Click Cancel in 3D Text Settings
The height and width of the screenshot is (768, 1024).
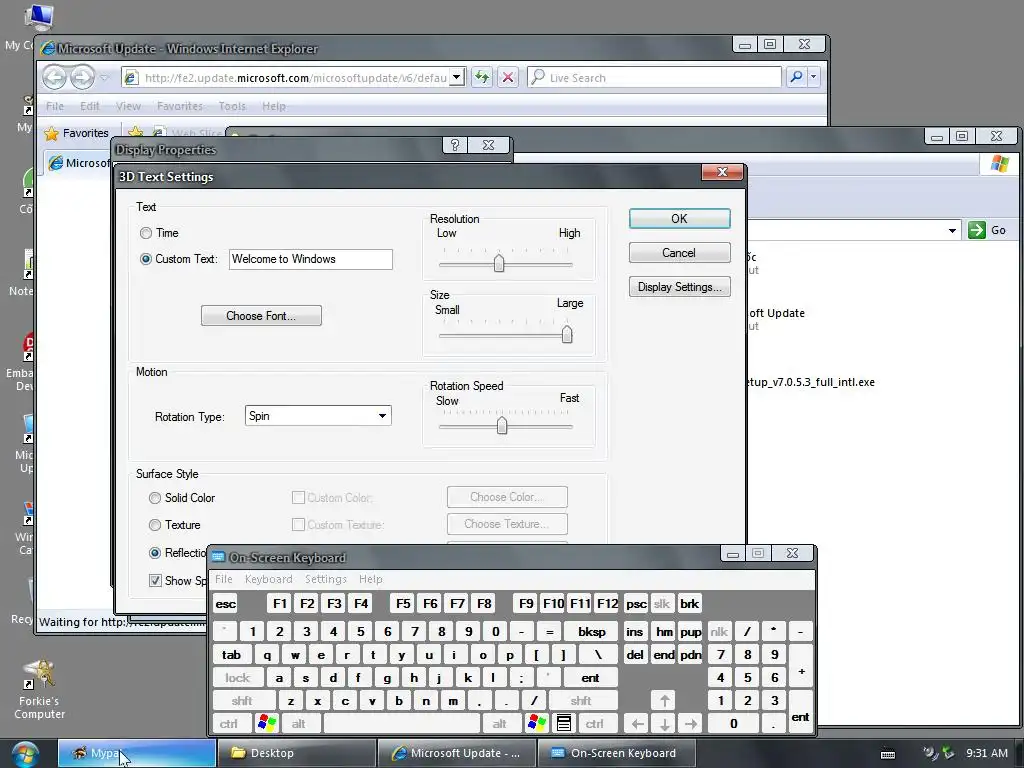coord(679,253)
